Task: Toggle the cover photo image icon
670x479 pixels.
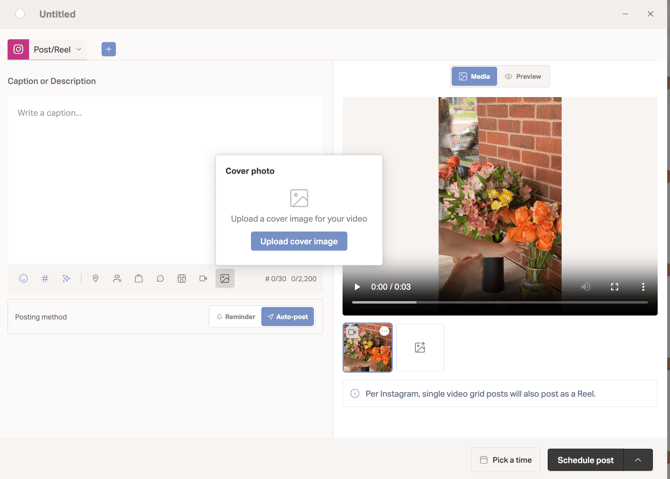Action: click(x=225, y=279)
